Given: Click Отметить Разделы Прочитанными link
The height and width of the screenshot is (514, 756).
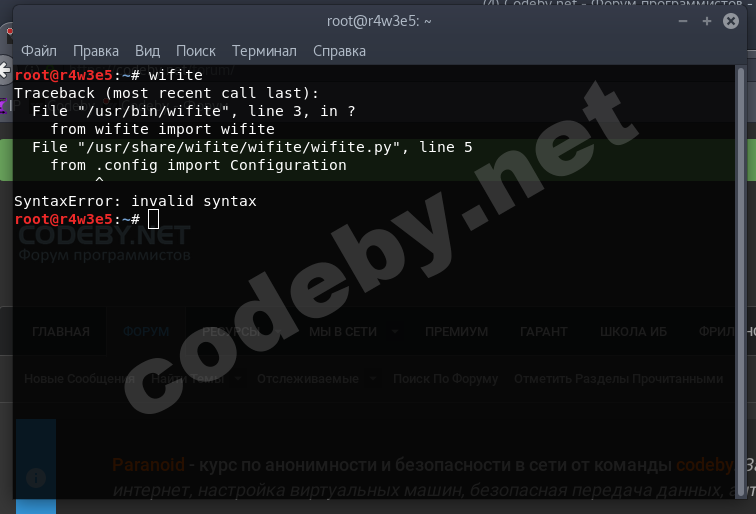Looking at the screenshot, I should (x=619, y=379).
